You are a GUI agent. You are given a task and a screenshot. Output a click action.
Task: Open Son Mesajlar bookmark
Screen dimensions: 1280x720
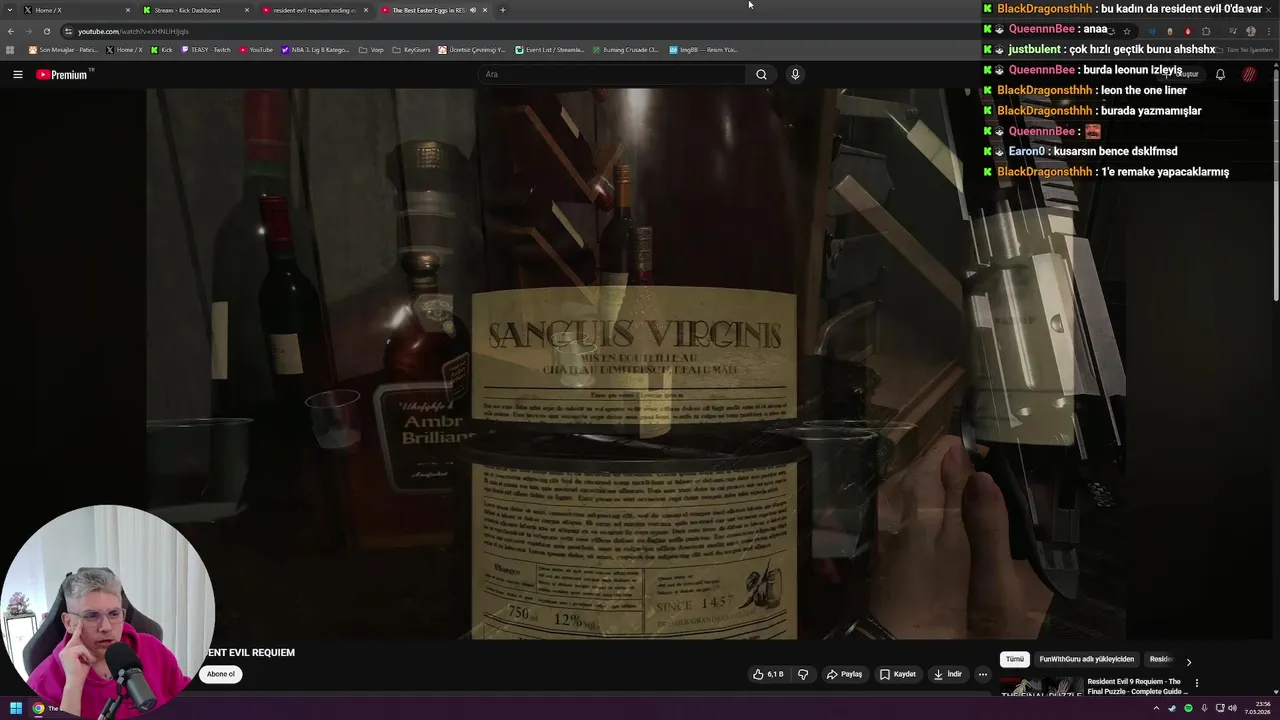point(63,49)
